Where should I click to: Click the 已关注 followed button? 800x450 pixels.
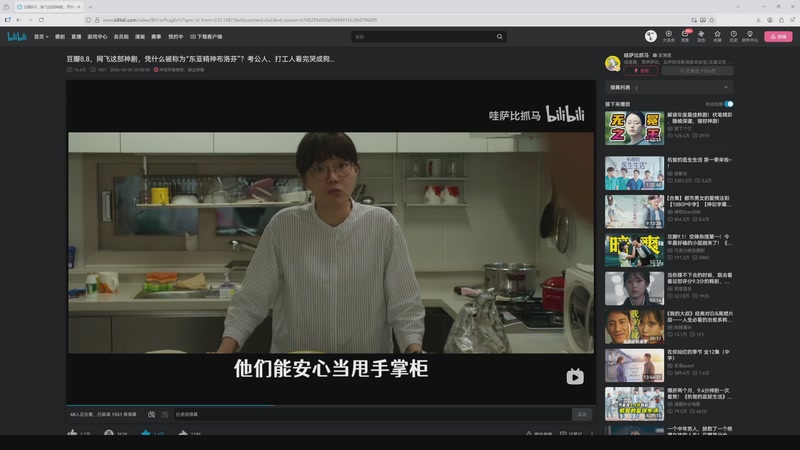point(697,71)
